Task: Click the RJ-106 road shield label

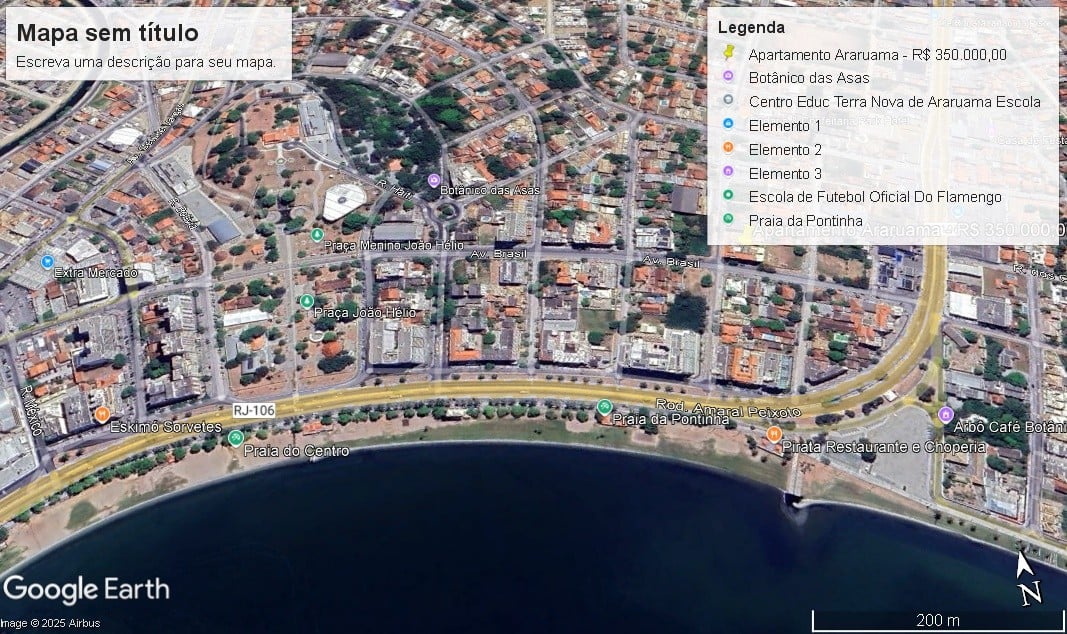Action: 254,410
